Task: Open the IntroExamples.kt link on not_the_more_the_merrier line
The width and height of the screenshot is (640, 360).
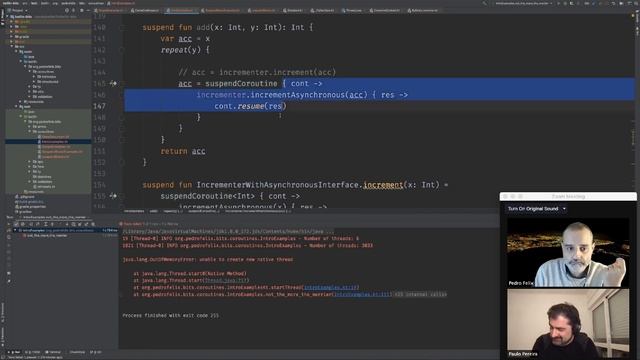Action: coord(362,294)
